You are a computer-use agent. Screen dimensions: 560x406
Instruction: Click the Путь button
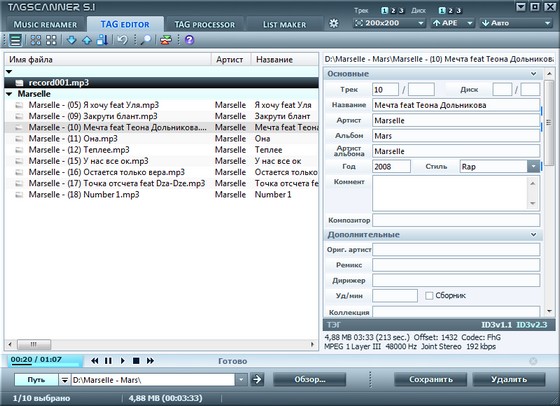(x=36, y=380)
